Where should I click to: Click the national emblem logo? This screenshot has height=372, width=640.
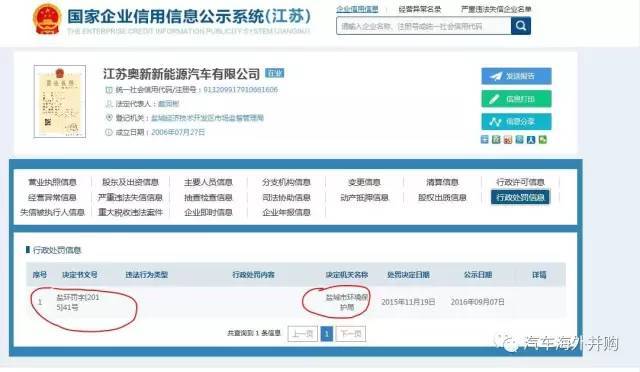[47, 19]
